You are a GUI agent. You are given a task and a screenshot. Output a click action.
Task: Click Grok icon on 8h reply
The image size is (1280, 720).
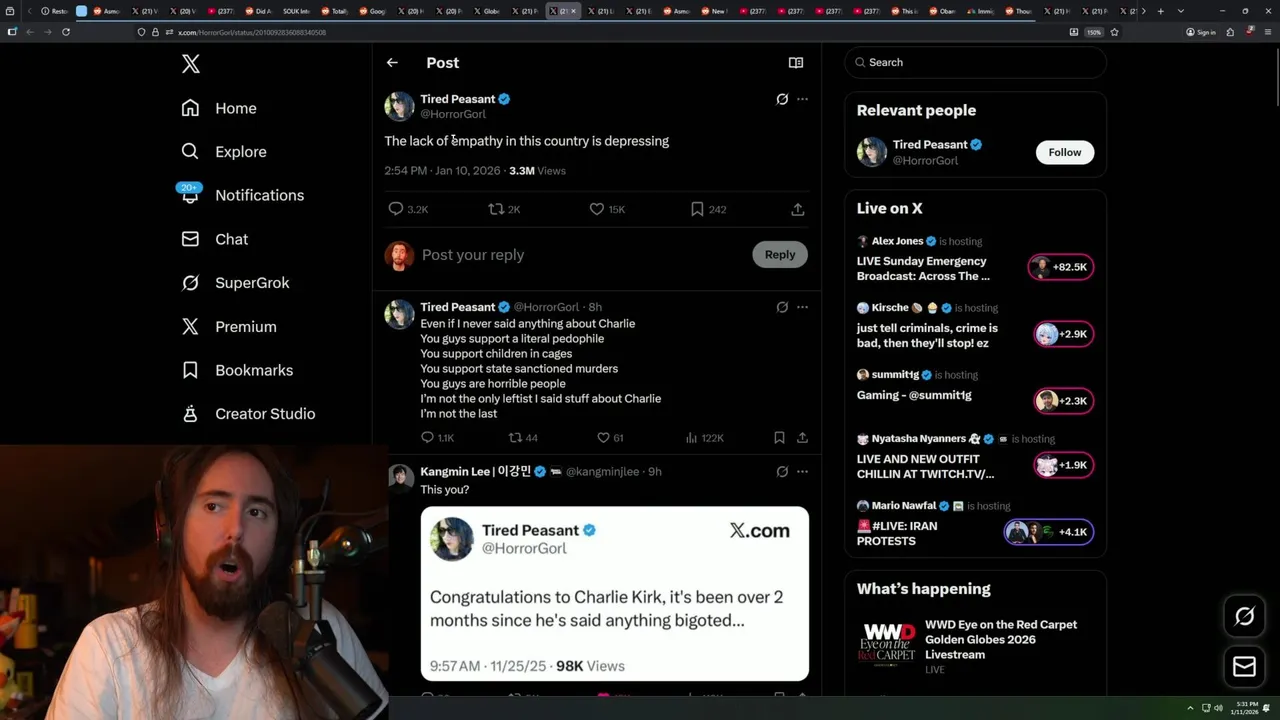782,307
